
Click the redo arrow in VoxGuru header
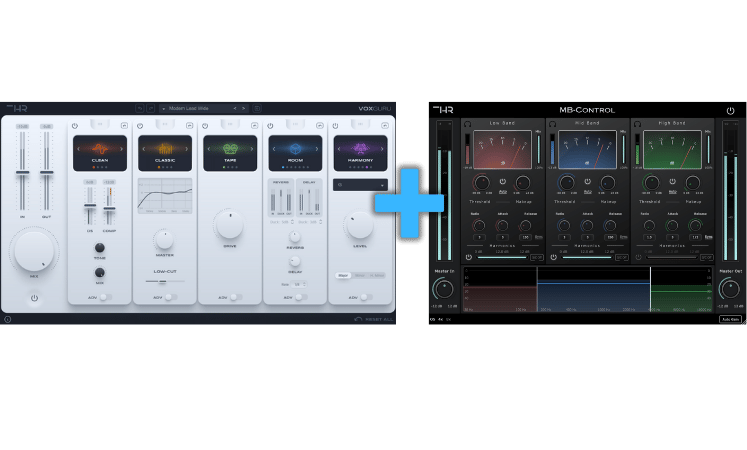[x=151, y=109]
